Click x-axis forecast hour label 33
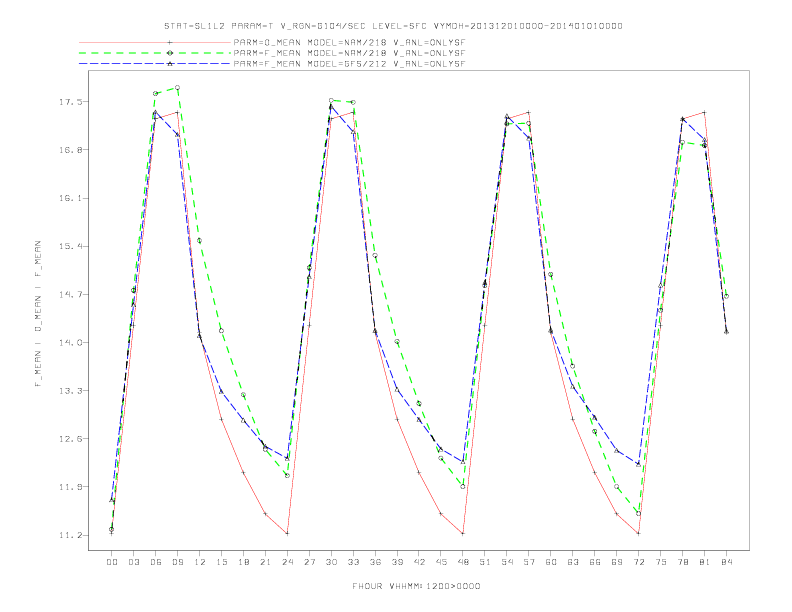The image size is (792, 612). pos(353,562)
